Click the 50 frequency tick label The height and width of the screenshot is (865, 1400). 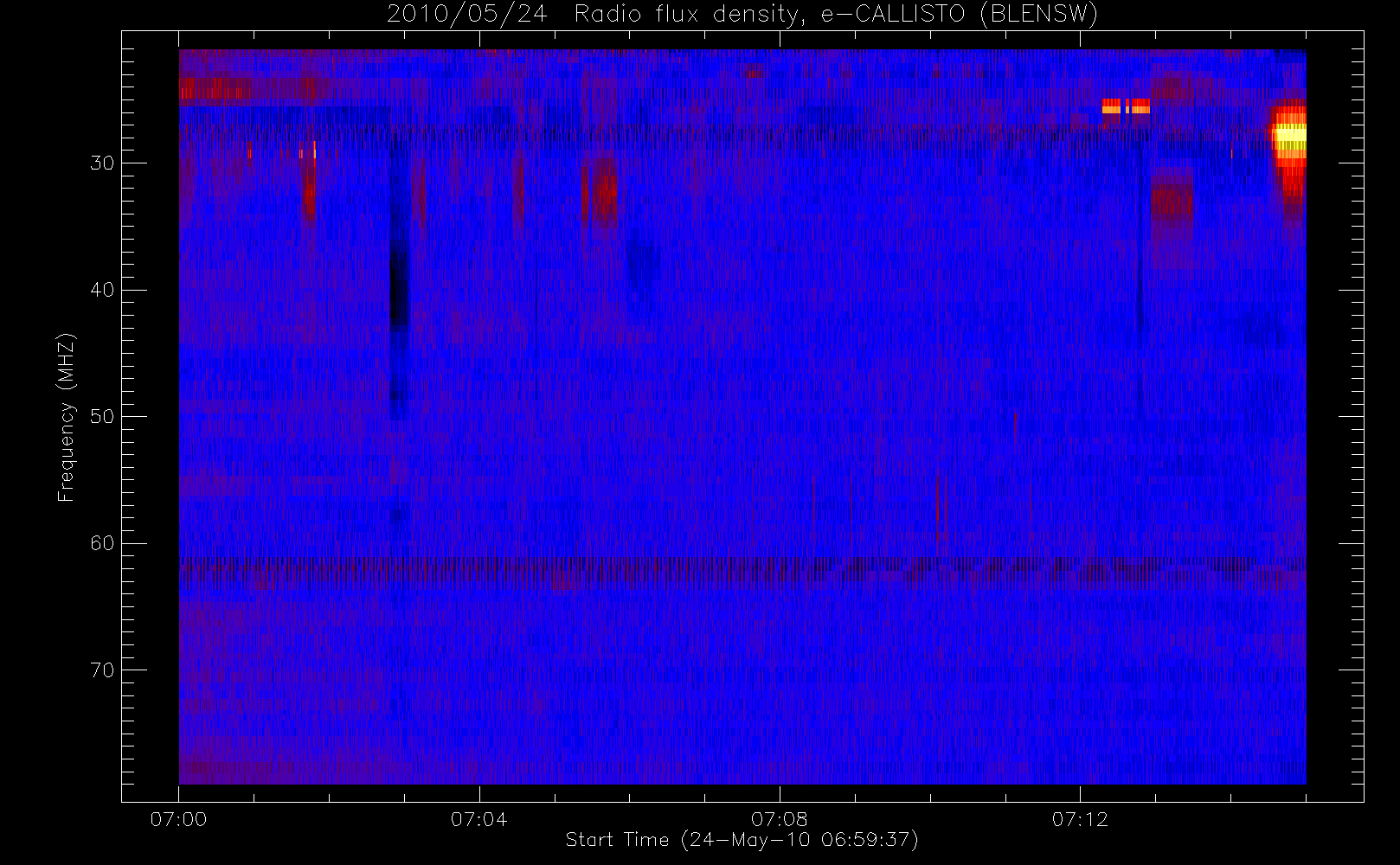(x=102, y=417)
